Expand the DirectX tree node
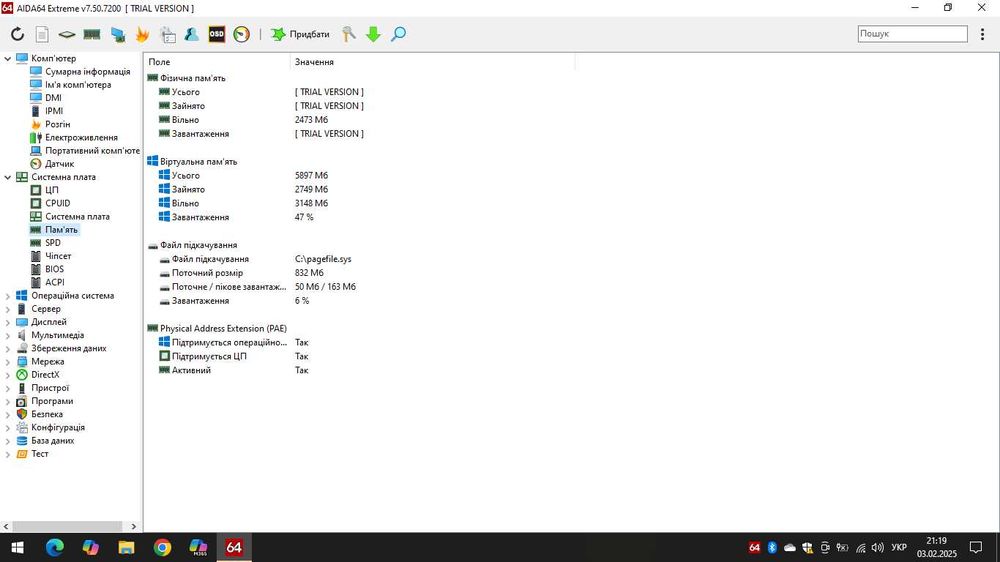The height and width of the screenshot is (562, 1000). 8,375
